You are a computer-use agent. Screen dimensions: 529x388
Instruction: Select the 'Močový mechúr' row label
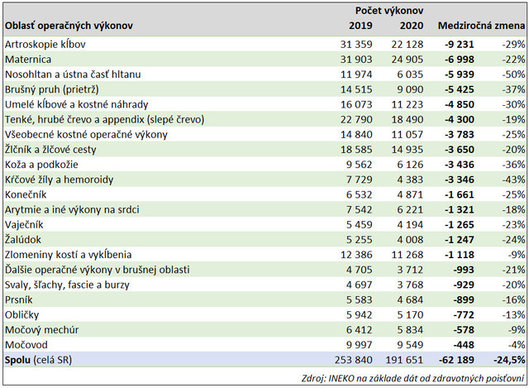42,330
